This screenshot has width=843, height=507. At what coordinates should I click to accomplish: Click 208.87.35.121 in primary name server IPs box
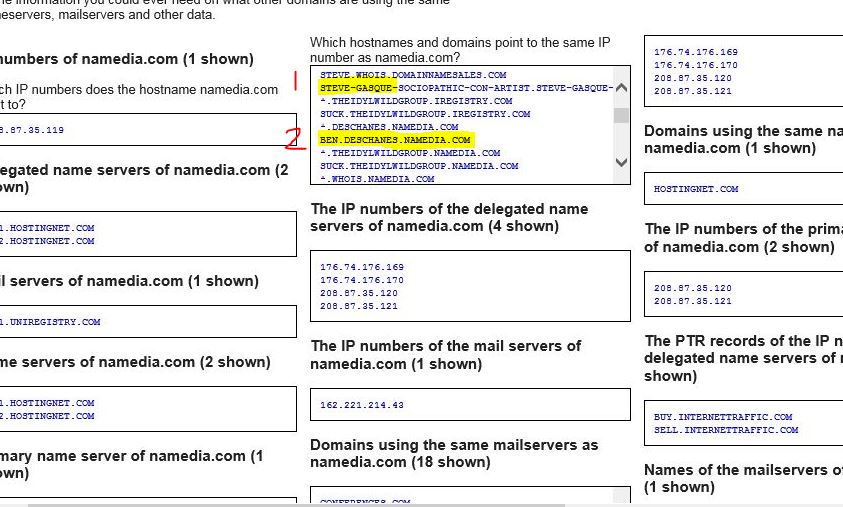(x=693, y=301)
